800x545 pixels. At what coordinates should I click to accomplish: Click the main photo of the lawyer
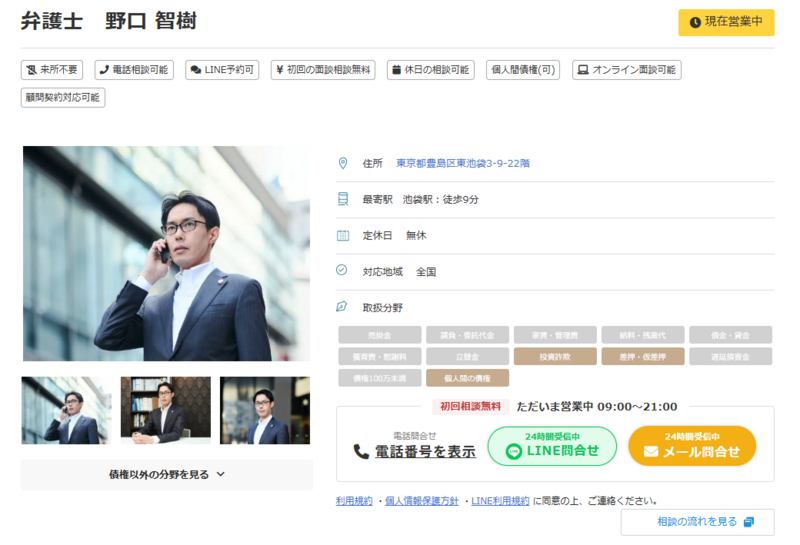point(166,254)
